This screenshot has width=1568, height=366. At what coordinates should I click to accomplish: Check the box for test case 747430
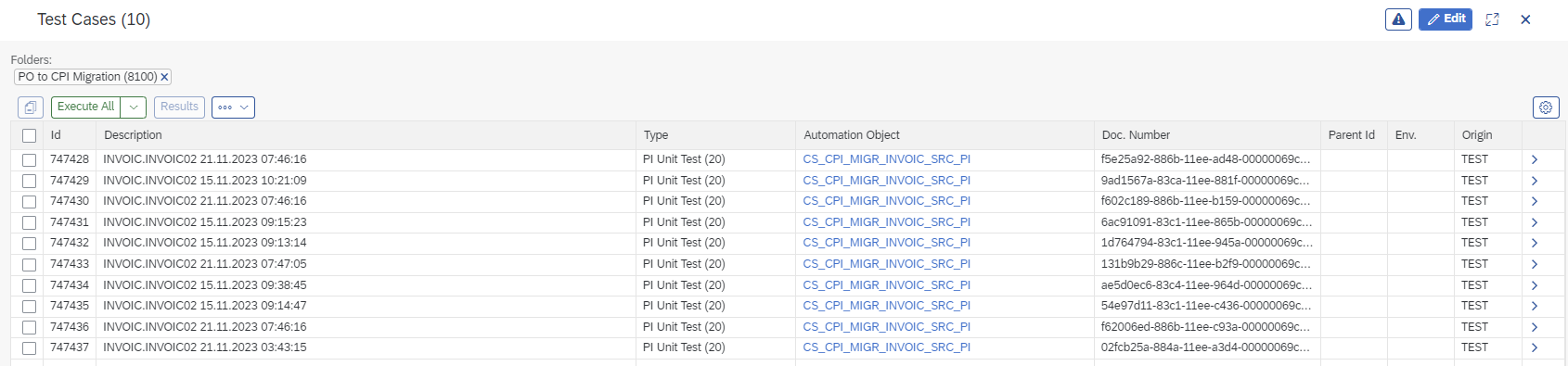[29, 201]
